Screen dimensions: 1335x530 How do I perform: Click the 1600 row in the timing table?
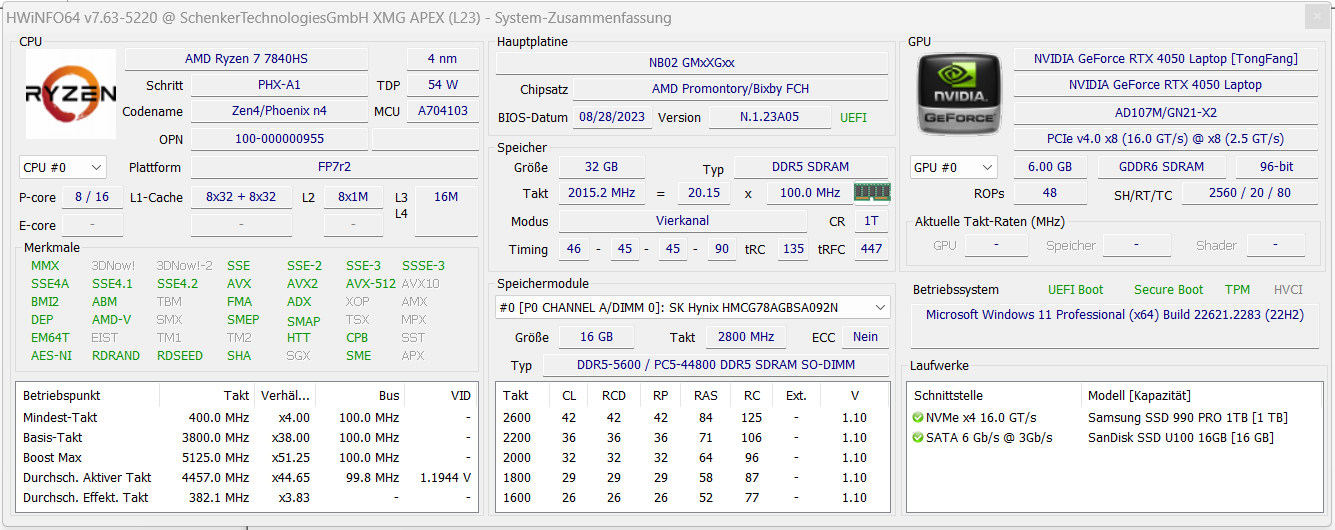(692, 498)
